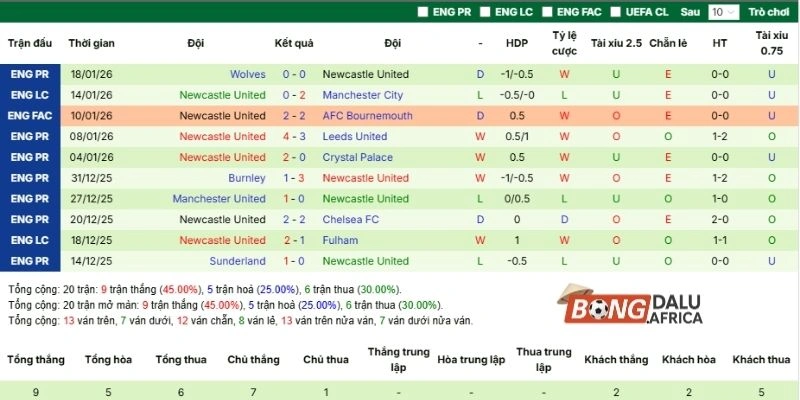Click the Kết quả column header
The image size is (800, 400).
point(294,44)
